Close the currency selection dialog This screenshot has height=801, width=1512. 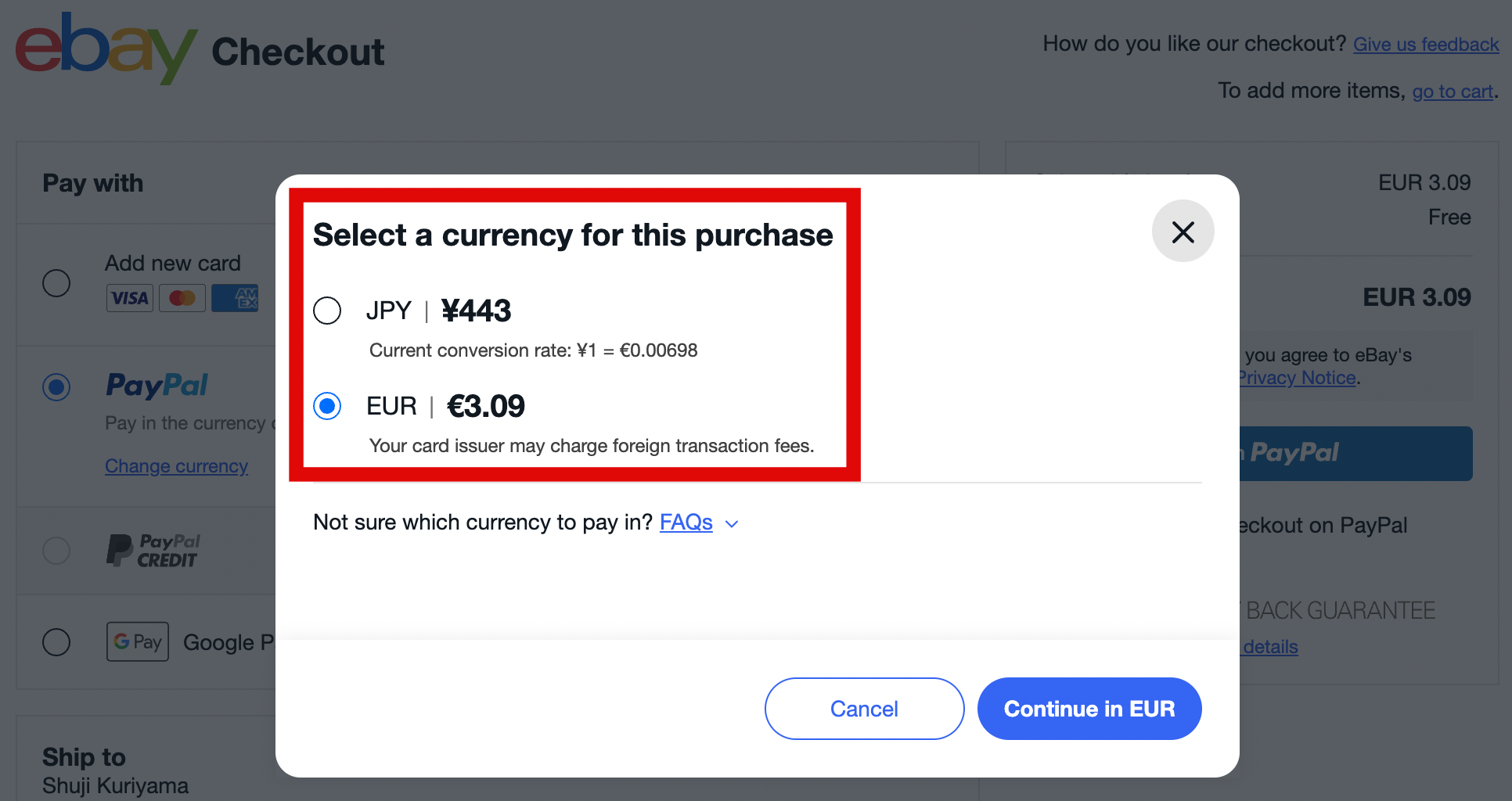(1183, 232)
